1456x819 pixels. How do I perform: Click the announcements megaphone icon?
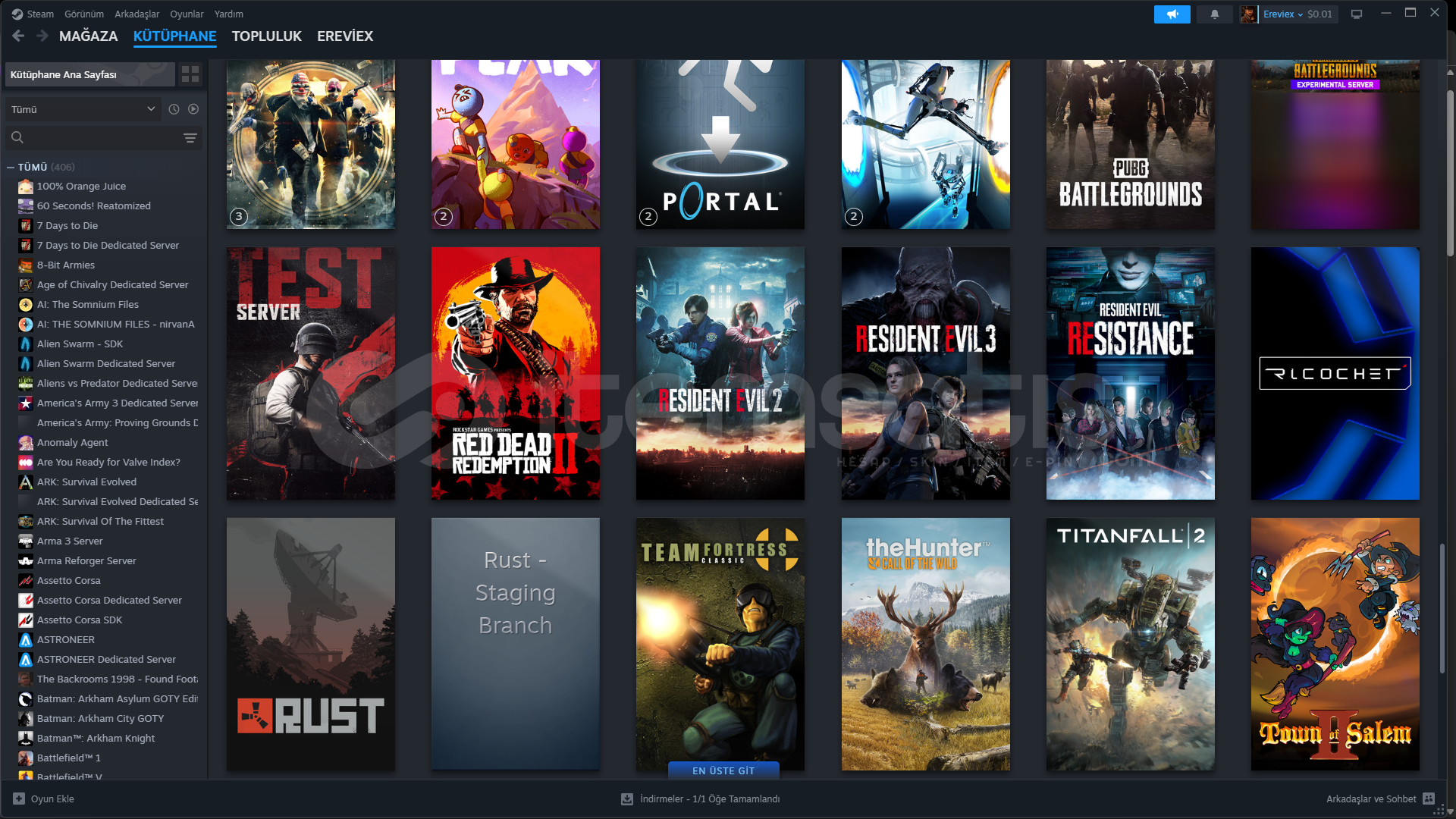click(x=1172, y=14)
